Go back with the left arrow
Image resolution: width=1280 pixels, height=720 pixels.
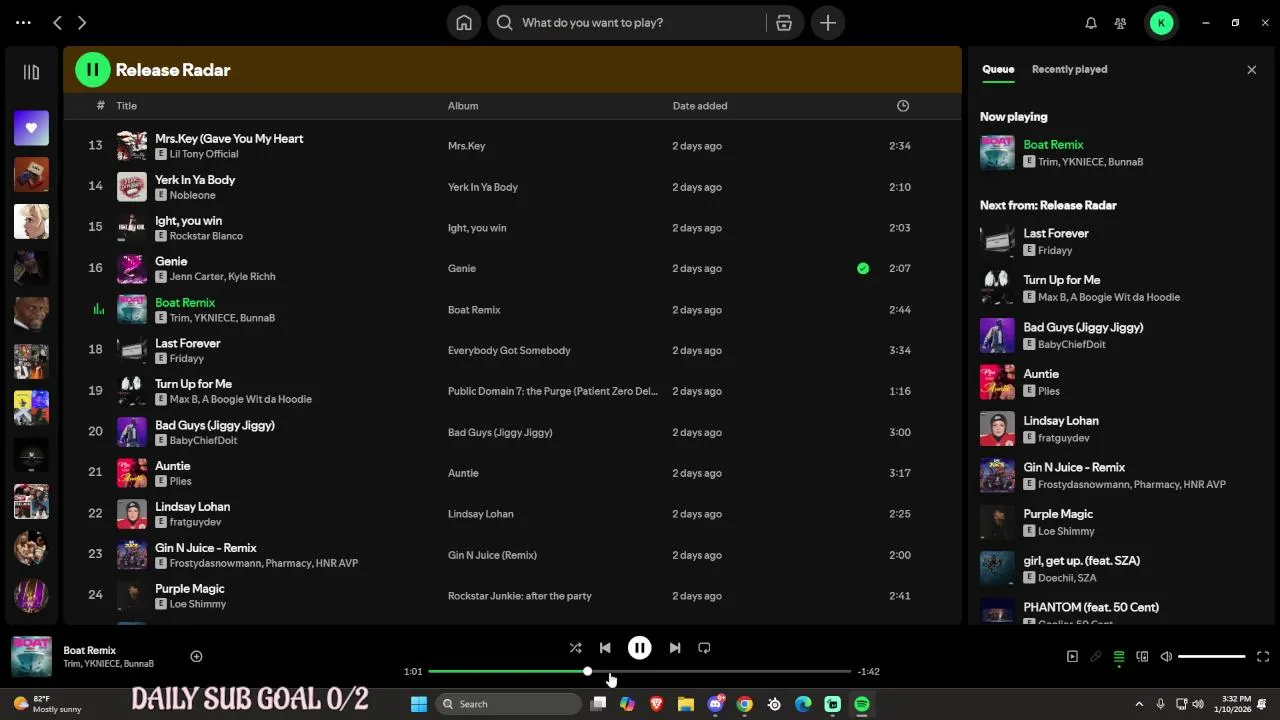[x=58, y=23]
